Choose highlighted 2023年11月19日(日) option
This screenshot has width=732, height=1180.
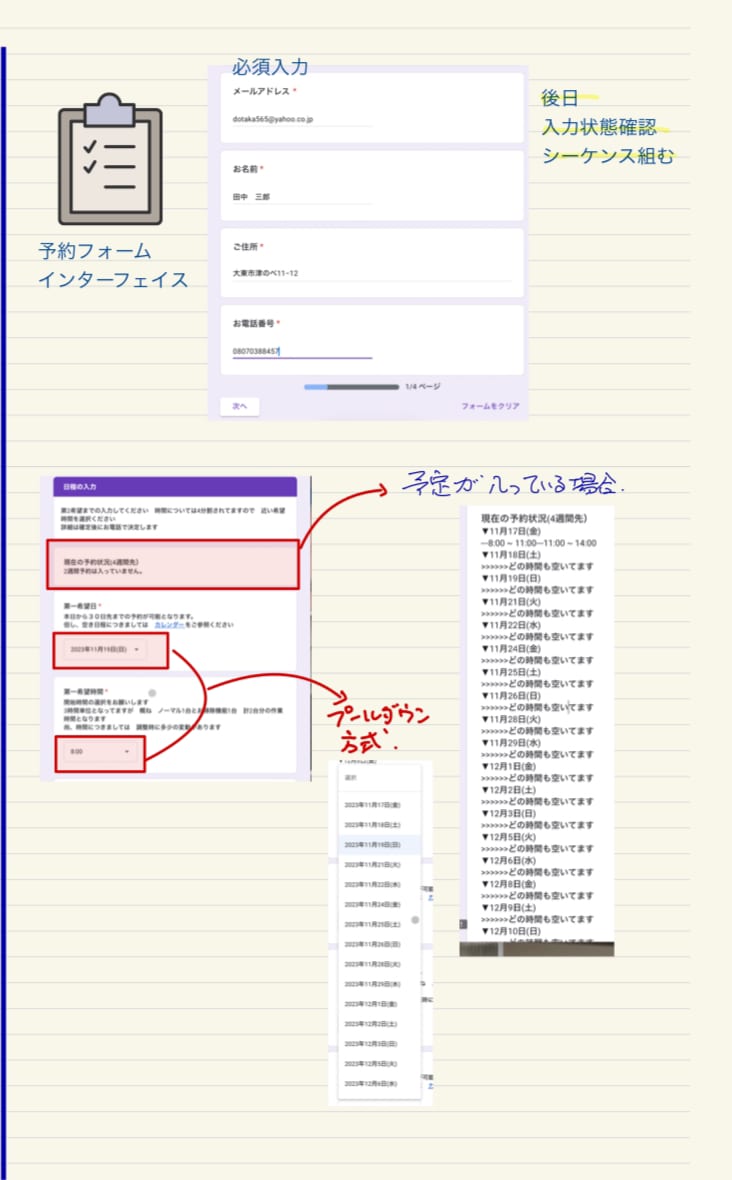click(x=378, y=844)
